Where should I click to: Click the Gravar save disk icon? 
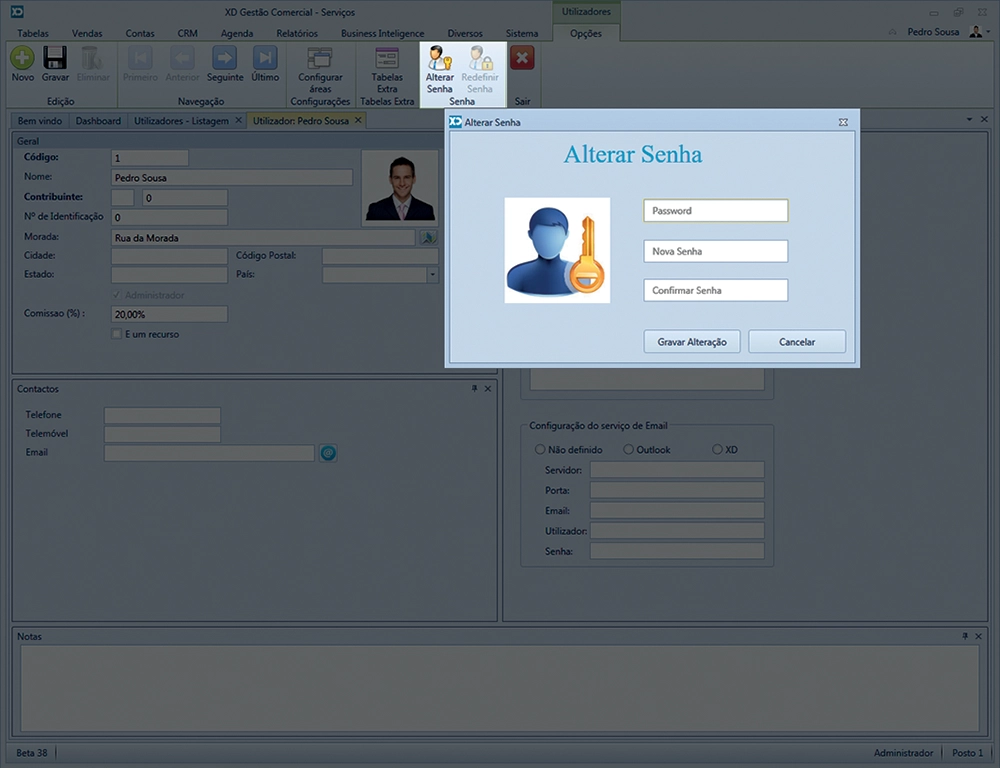pyautogui.click(x=55, y=58)
